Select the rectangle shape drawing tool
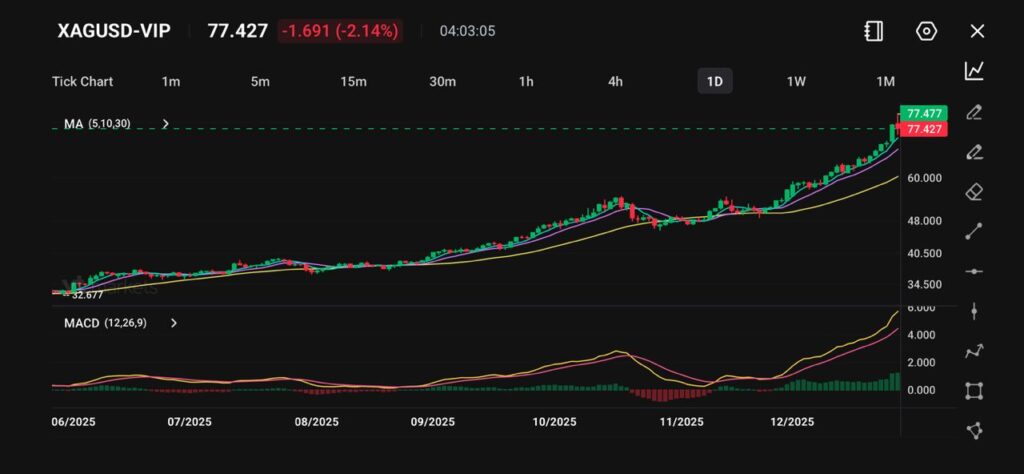This screenshot has height=474, width=1024. pos(974,390)
